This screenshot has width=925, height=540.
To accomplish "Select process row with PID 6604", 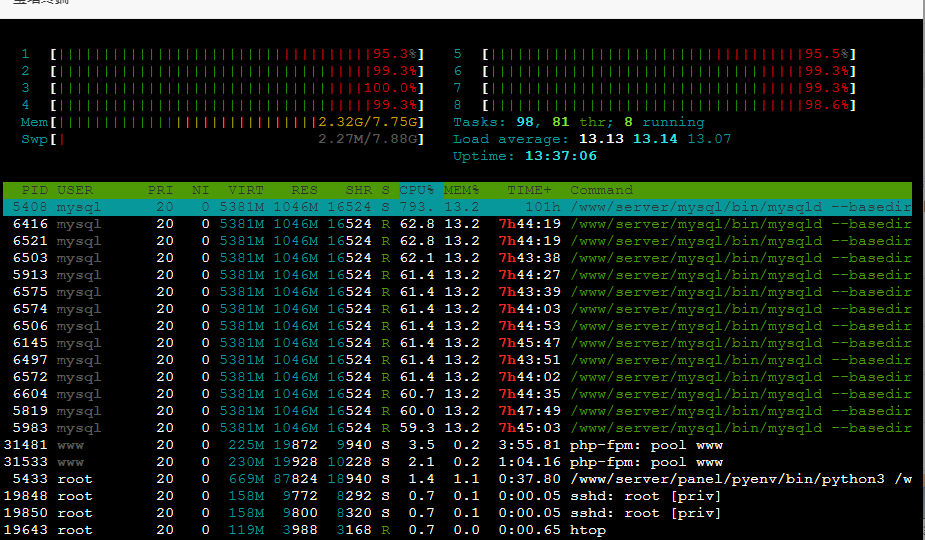I will point(457,394).
